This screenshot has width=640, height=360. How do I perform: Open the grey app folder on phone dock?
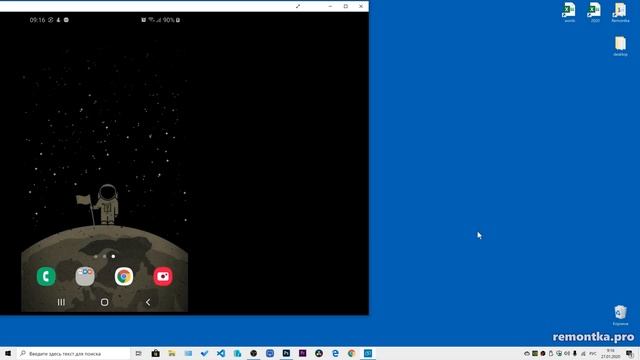point(85,276)
